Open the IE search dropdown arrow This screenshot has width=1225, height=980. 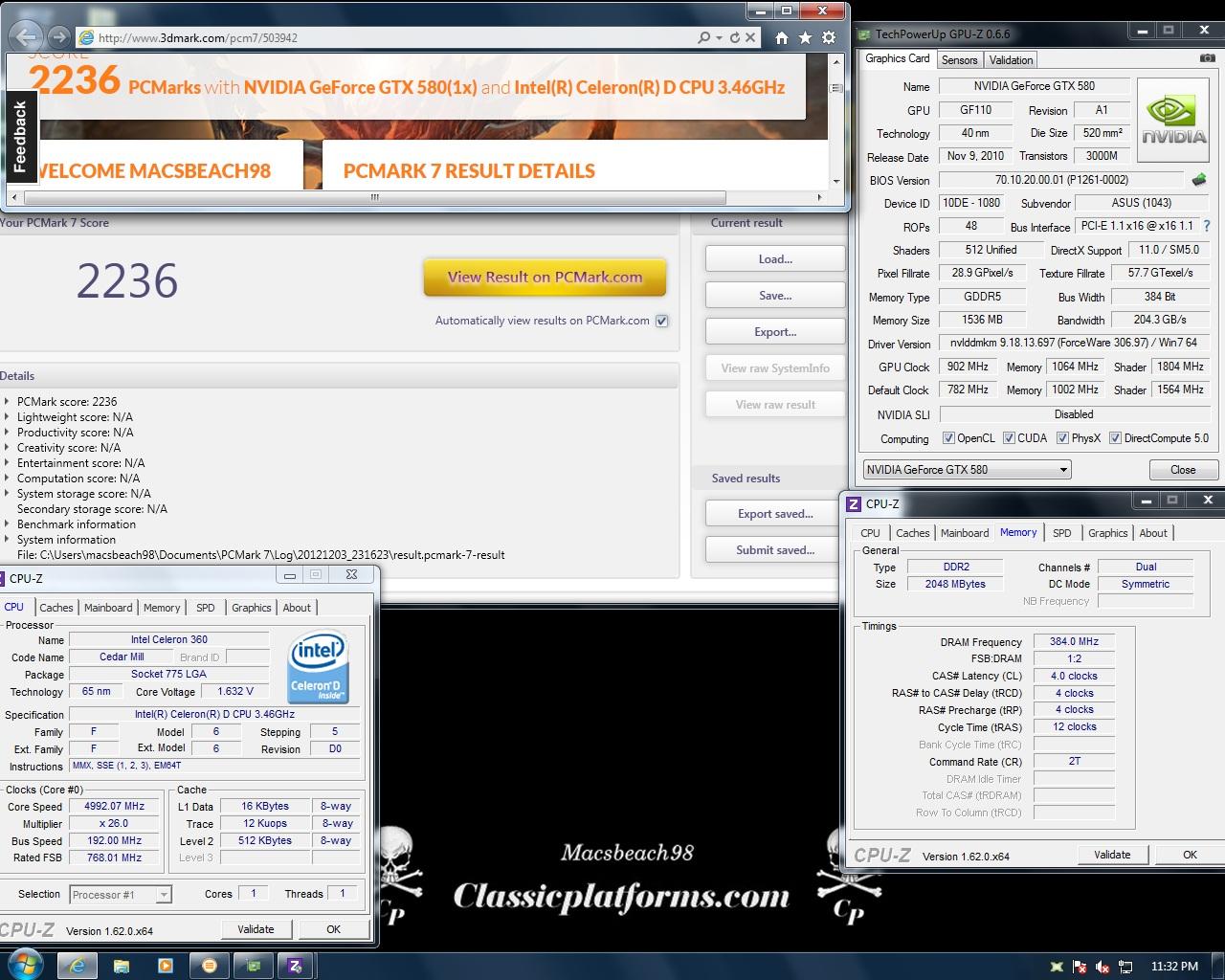pos(718,37)
